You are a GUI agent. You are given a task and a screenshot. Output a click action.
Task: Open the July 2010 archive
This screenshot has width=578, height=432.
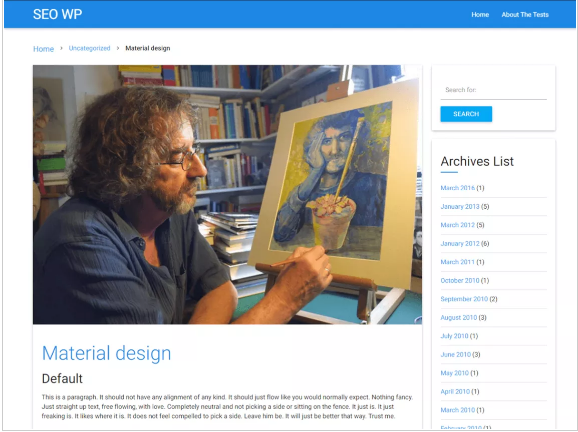tap(454, 336)
